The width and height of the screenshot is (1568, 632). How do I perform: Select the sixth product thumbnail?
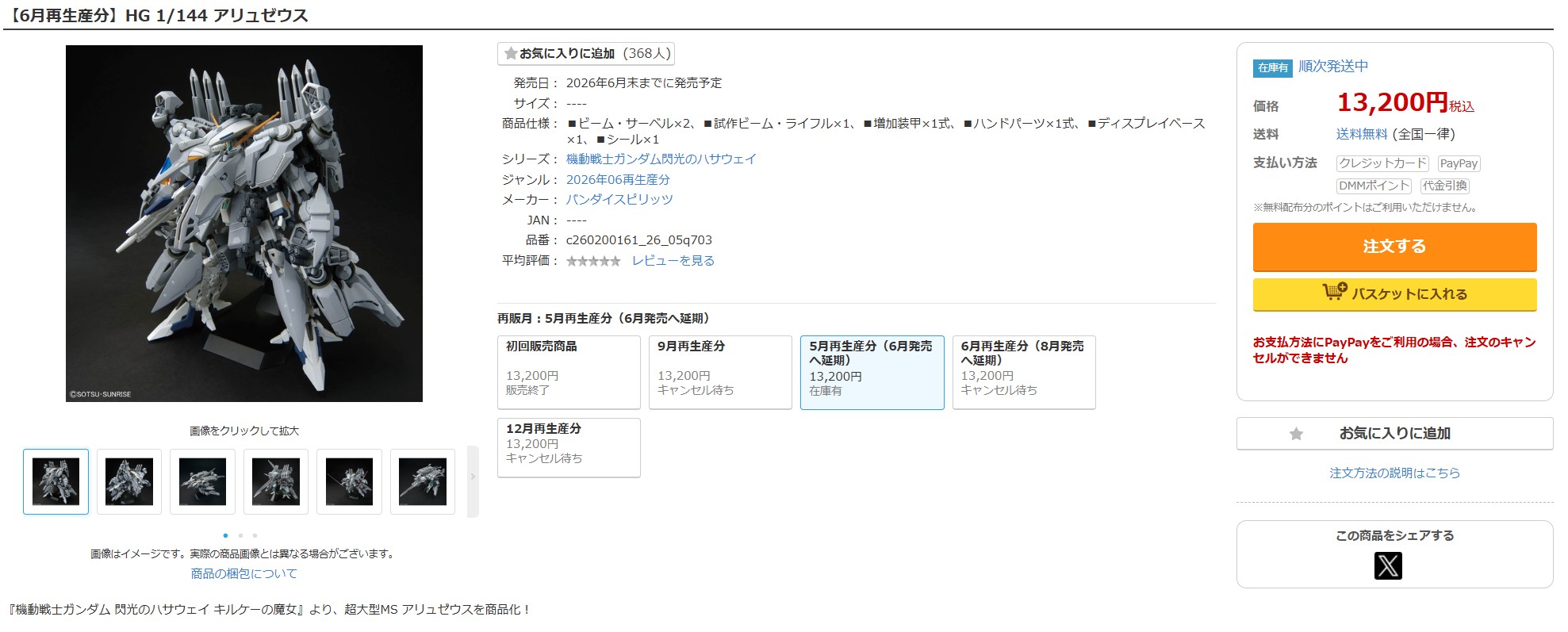tap(423, 481)
